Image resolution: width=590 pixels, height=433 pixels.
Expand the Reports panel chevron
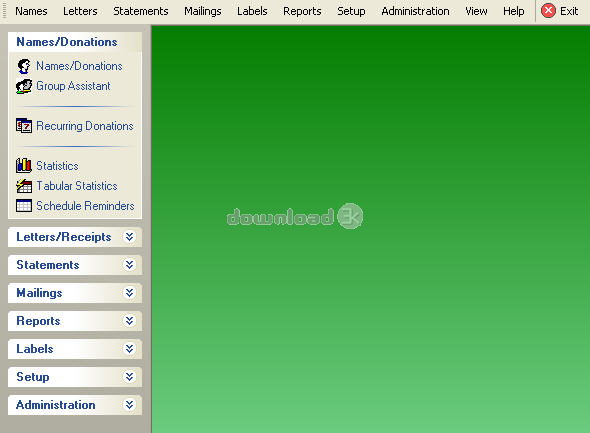(x=129, y=321)
